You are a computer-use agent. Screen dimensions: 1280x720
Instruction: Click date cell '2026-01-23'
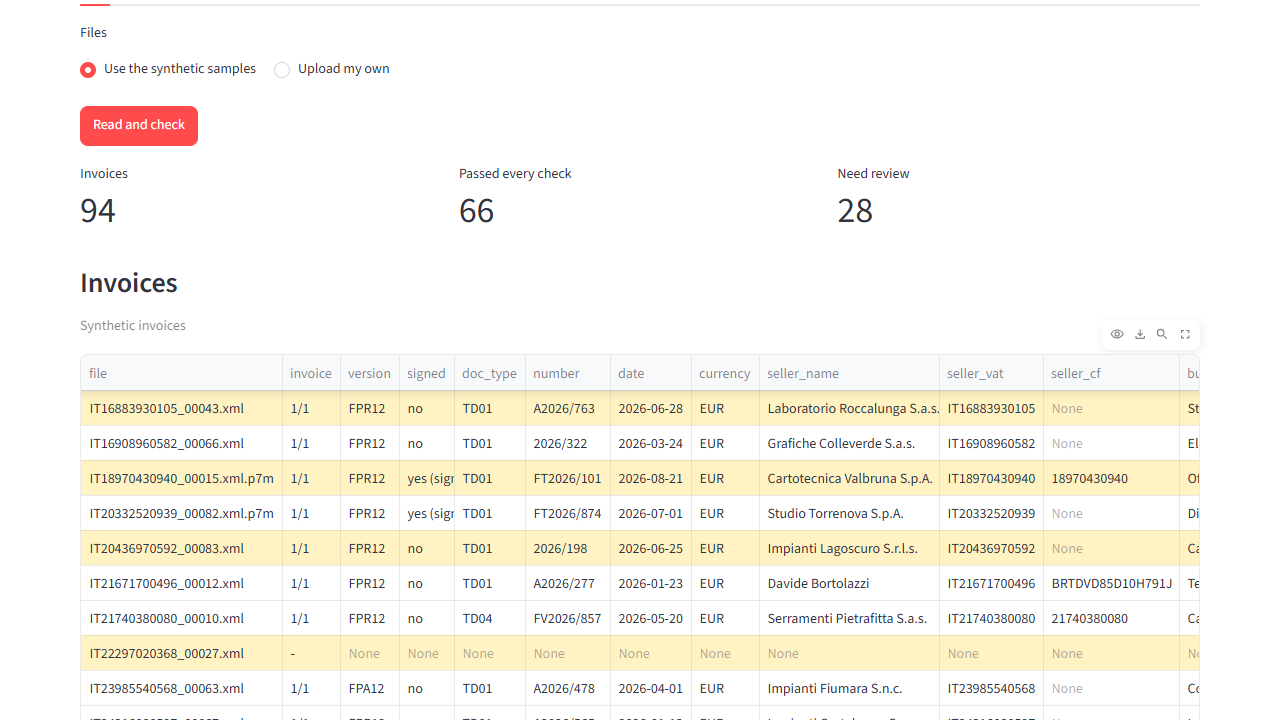[651, 583]
